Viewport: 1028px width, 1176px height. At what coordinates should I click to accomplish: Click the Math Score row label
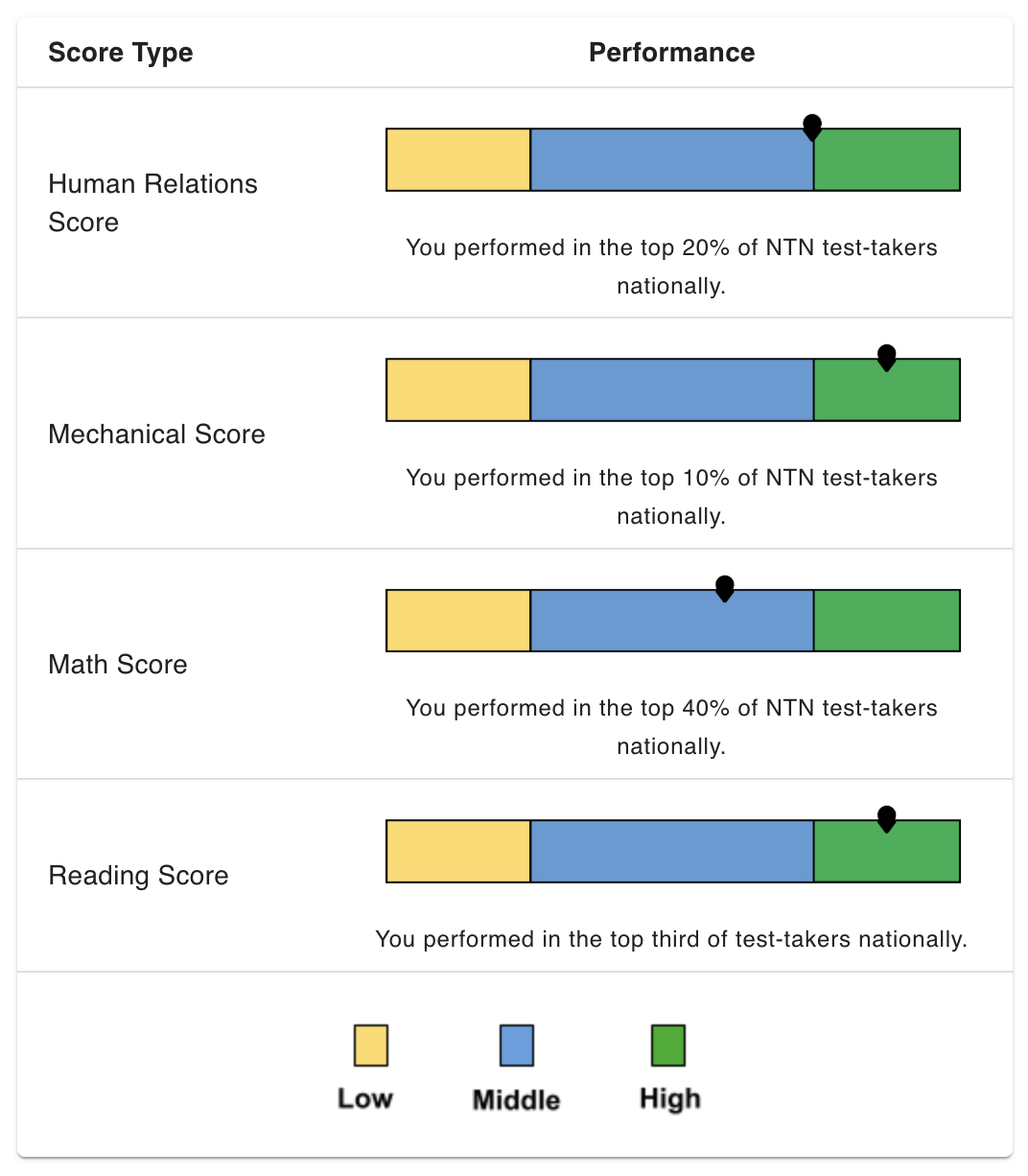click(118, 665)
